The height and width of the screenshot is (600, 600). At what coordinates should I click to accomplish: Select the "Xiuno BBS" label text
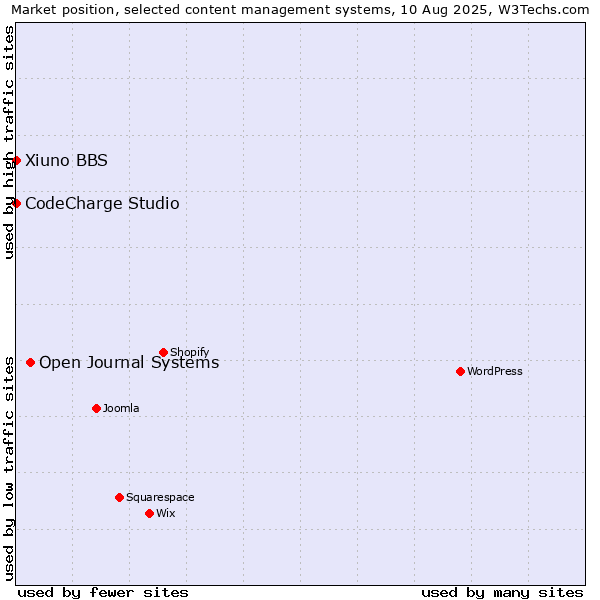tap(66, 160)
